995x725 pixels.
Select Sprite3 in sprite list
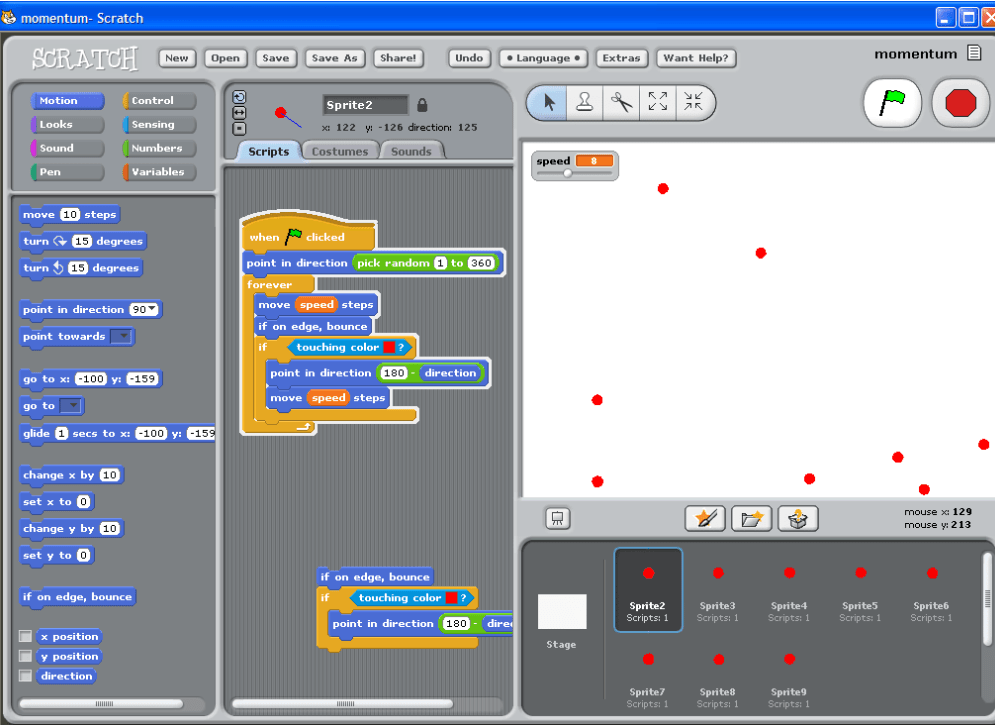[x=718, y=590]
